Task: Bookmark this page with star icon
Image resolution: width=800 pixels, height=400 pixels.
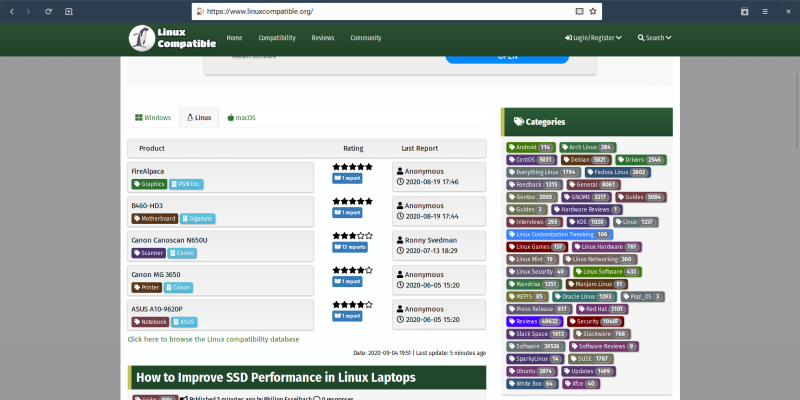Action: coord(595,11)
